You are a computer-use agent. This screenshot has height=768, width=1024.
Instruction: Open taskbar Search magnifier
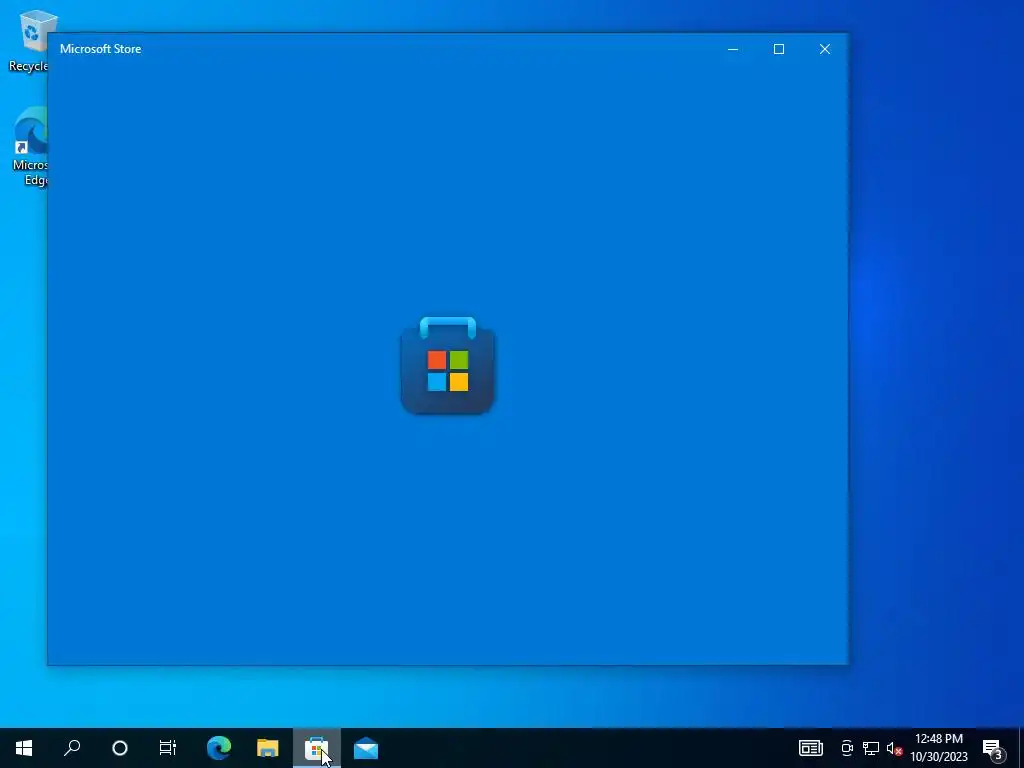pos(72,748)
